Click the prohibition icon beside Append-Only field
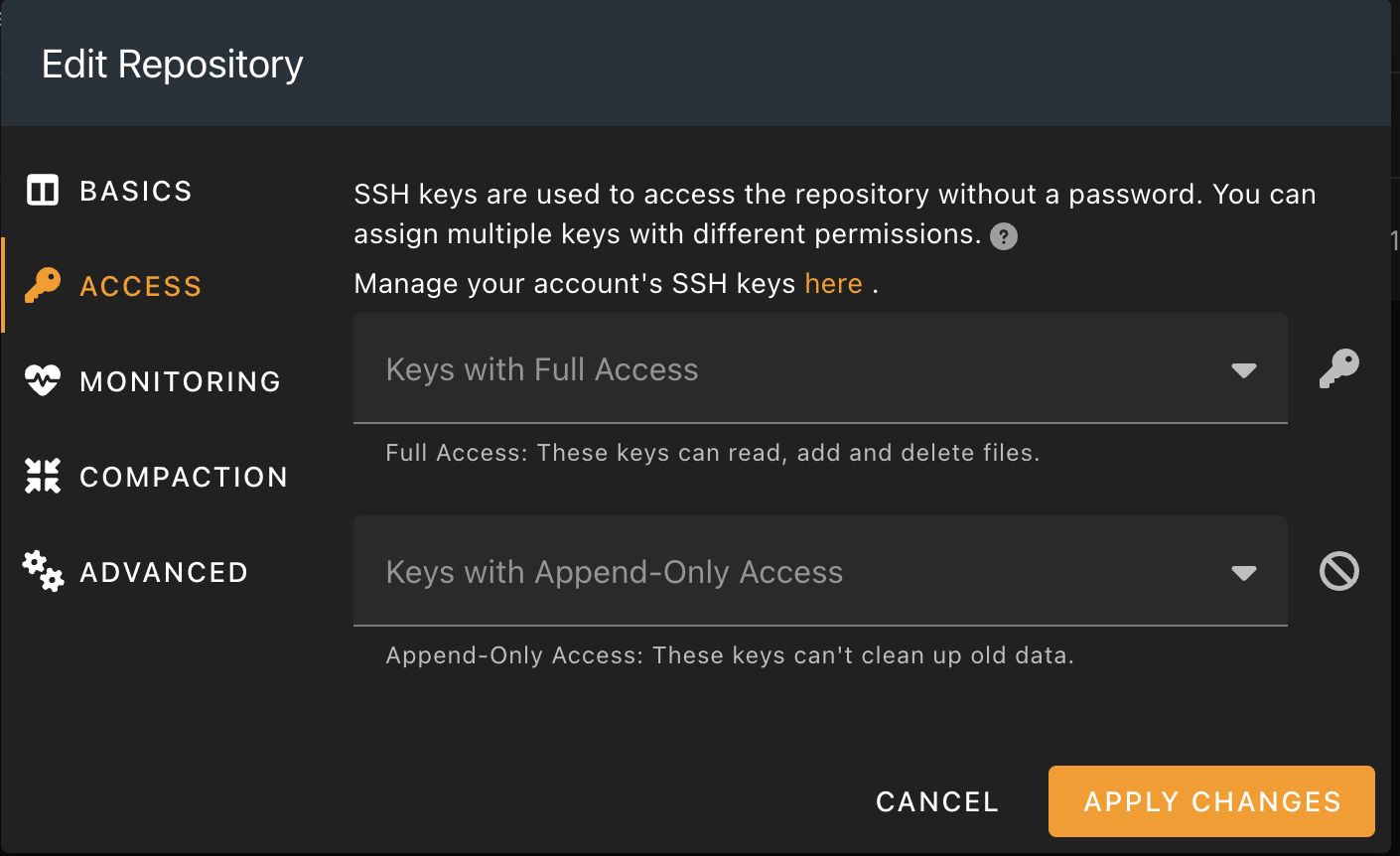This screenshot has height=856, width=1400. [x=1338, y=571]
